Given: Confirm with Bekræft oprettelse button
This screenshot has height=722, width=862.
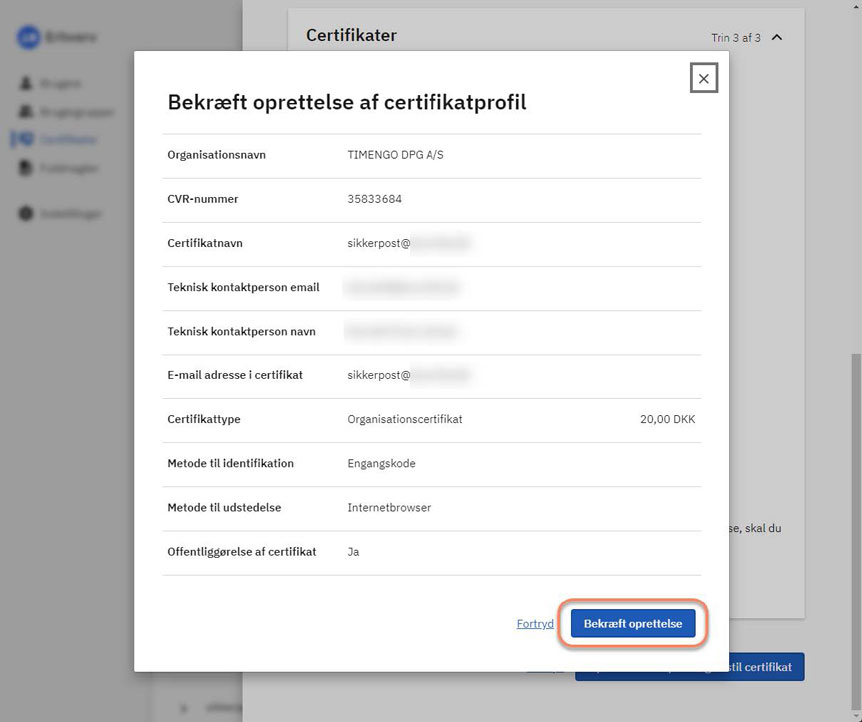Looking at the screenshot, I should pyautogui.click(x=633, y=624).
